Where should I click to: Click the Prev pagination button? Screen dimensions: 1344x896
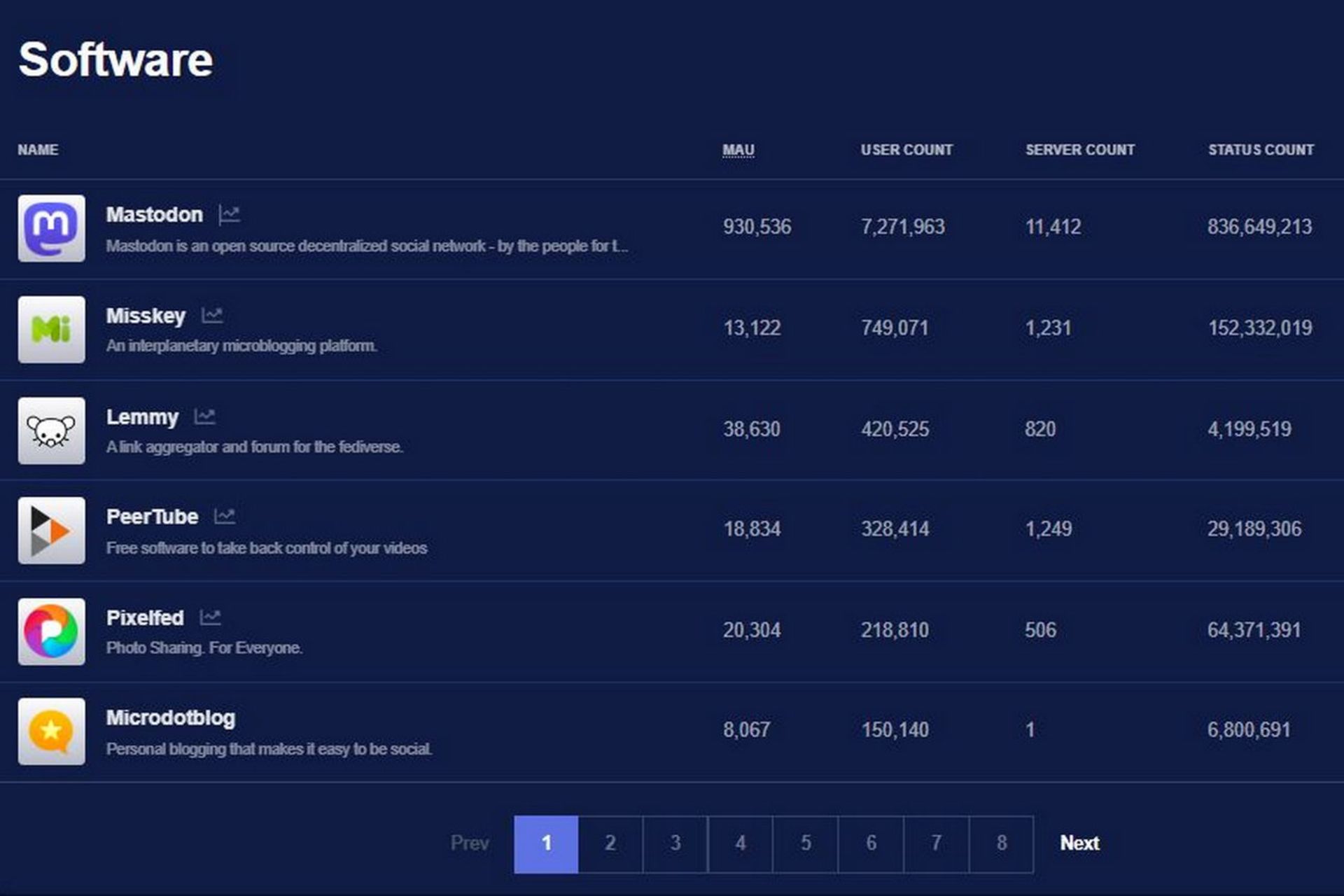(x=470, y=843)
